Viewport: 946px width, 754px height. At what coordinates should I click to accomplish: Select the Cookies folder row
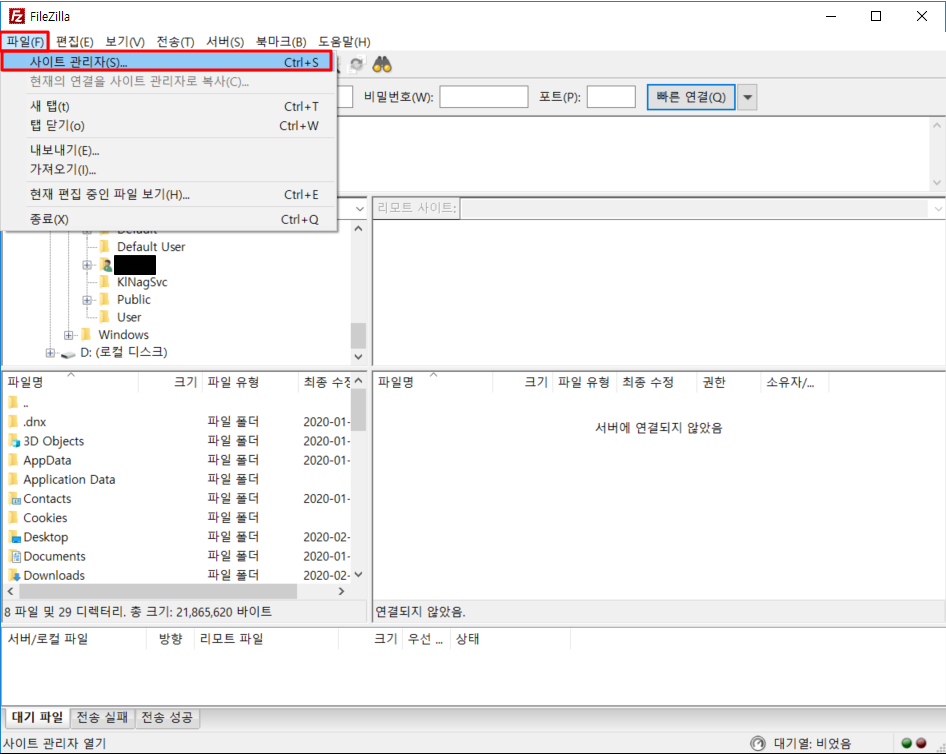tap(176, 518)
